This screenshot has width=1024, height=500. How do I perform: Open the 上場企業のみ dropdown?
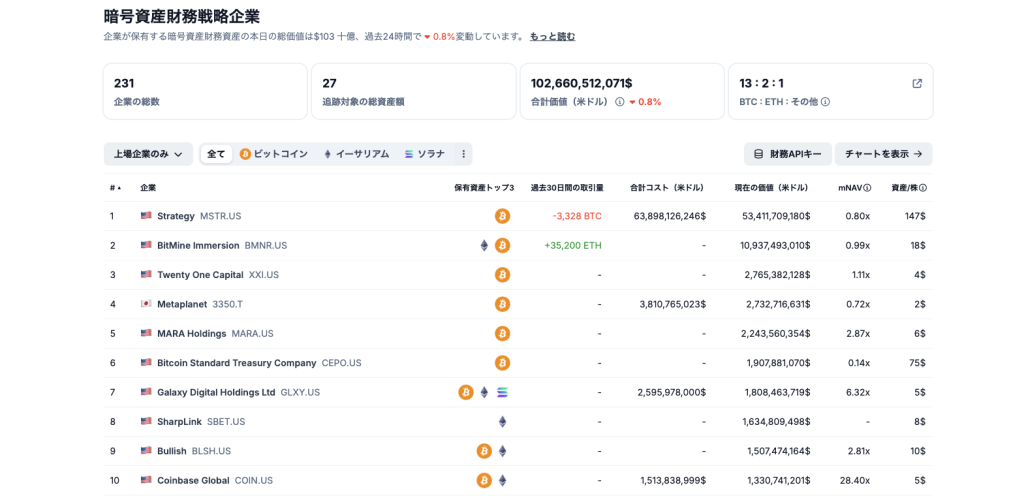pyautogui.click(x=148, y=154)
